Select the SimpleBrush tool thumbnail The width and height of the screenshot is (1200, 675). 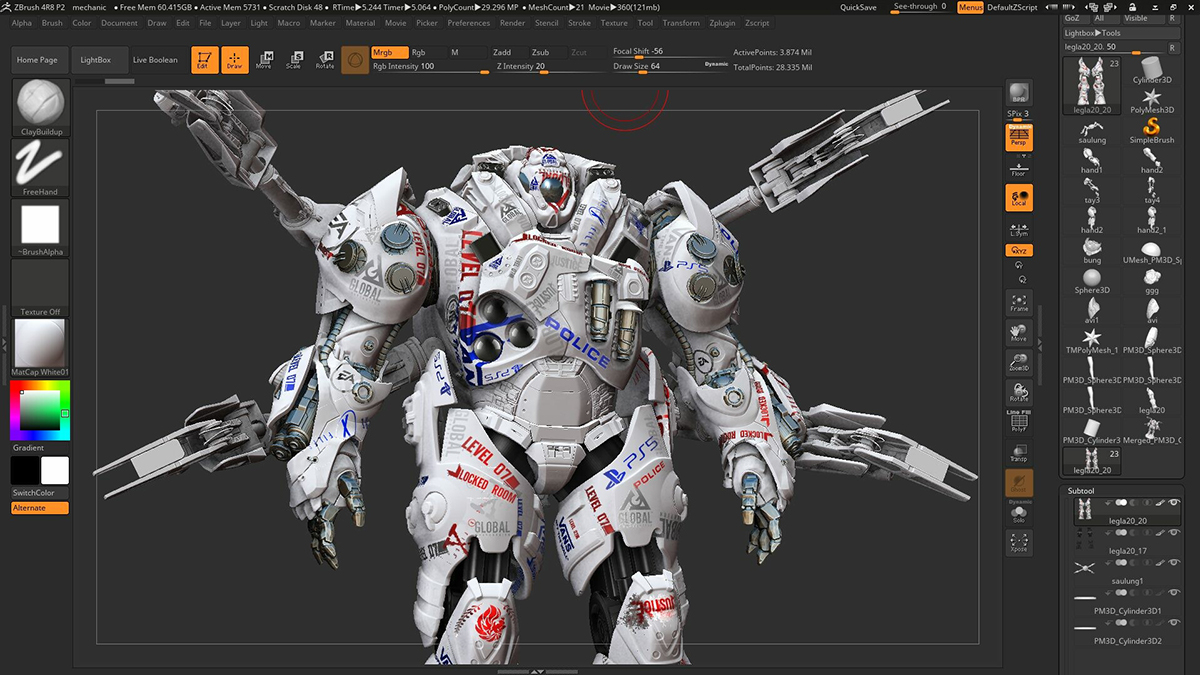(1152, 129)
